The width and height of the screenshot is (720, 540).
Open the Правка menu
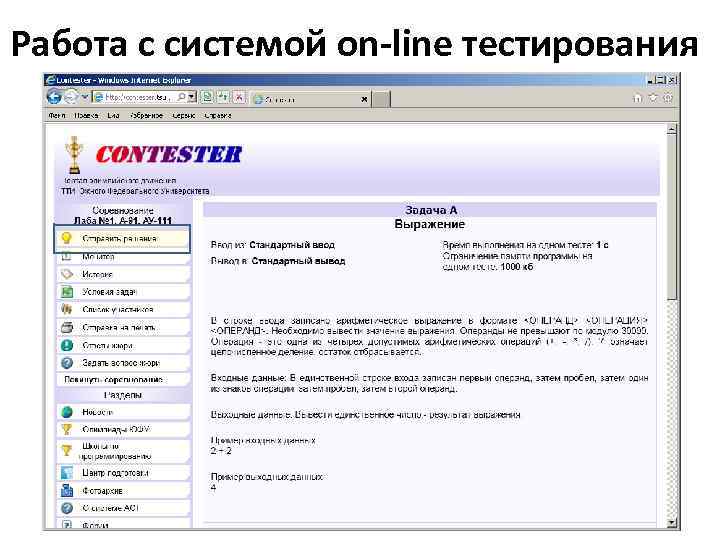coord(86,116)
